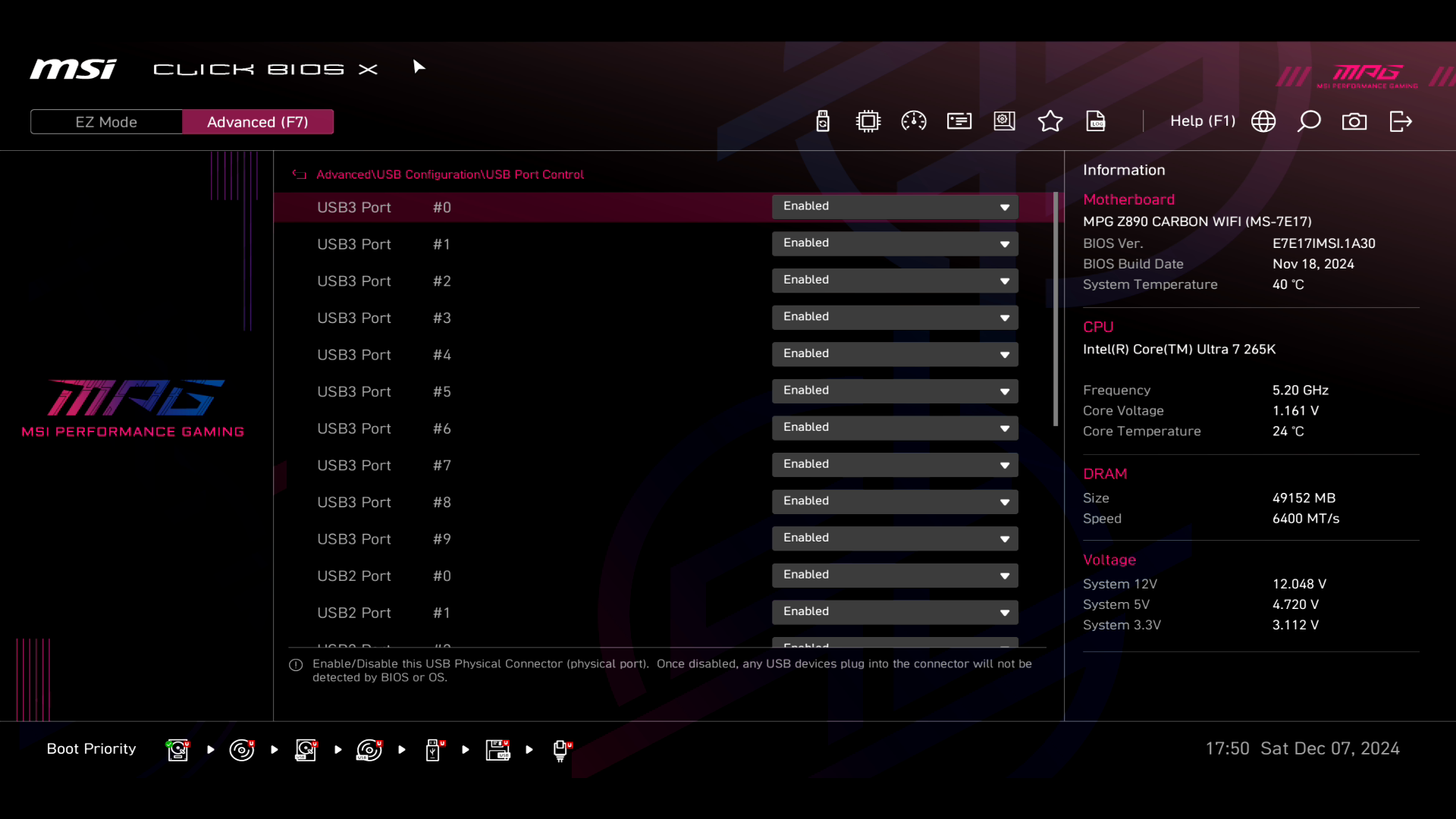
Task: Open the search magnifier icon
Action: click(x=1309, y=121)
